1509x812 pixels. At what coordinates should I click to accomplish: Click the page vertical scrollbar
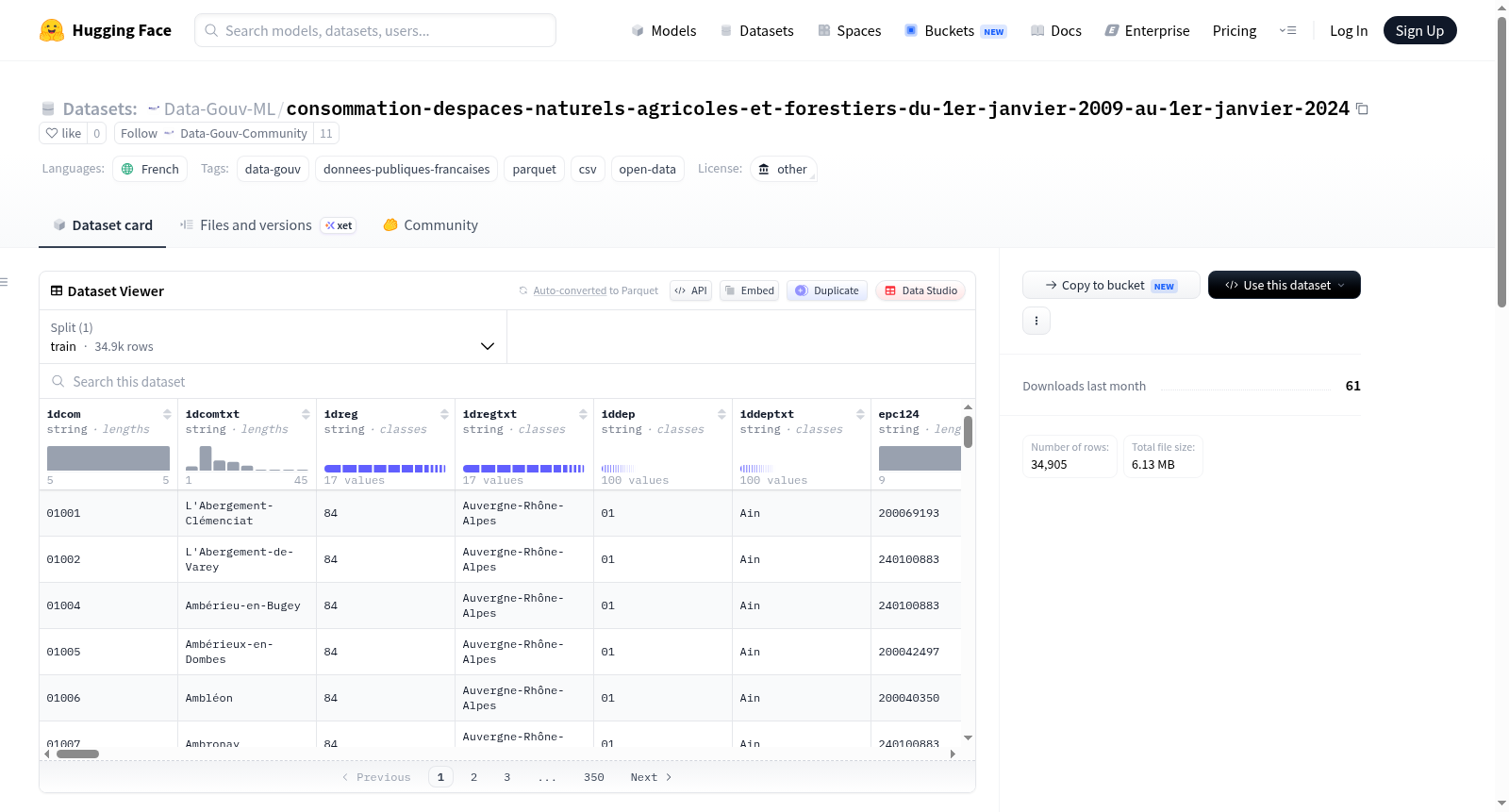1501,160
